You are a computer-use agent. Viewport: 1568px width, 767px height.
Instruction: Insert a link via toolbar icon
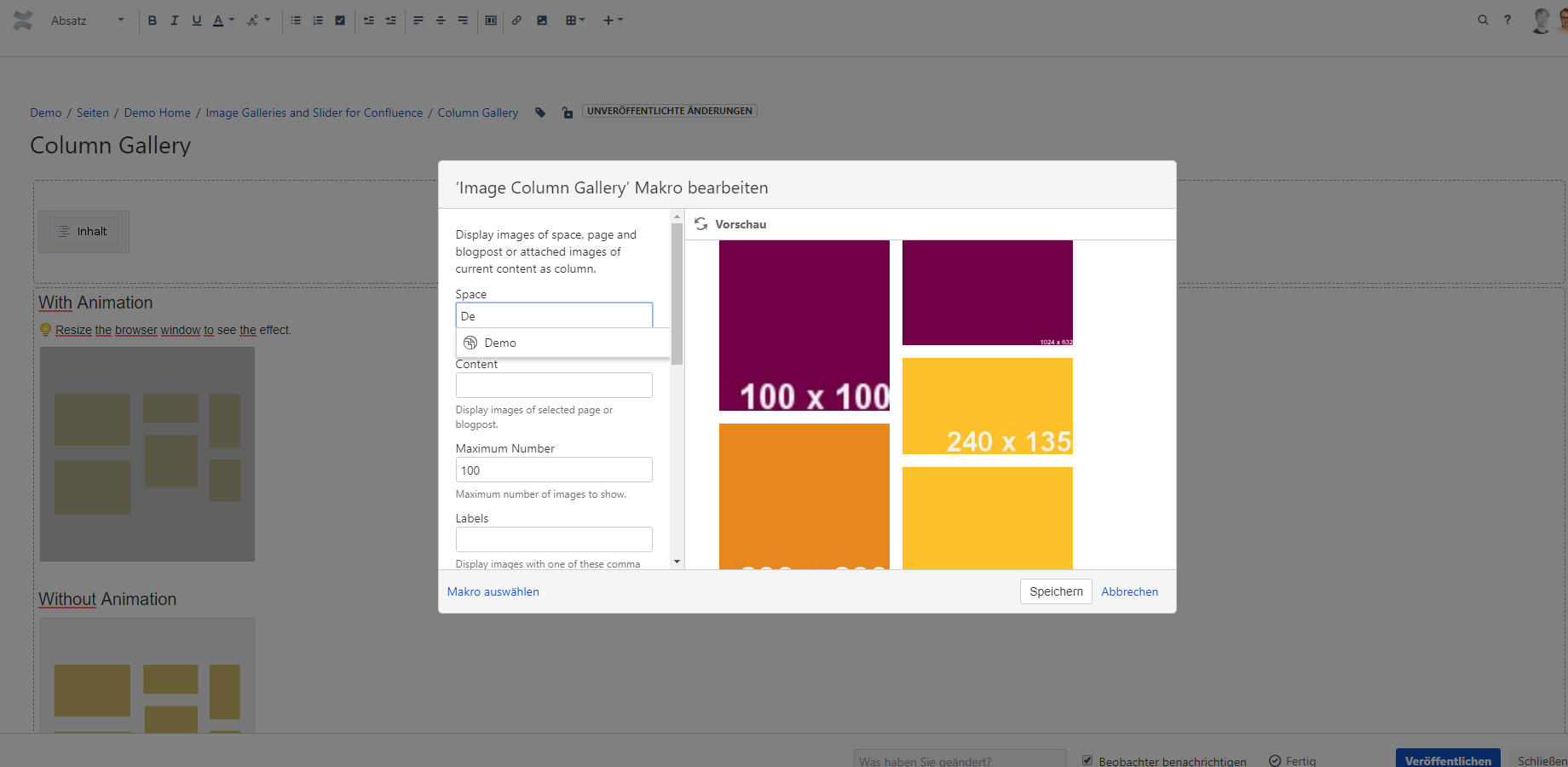[516, 20]
